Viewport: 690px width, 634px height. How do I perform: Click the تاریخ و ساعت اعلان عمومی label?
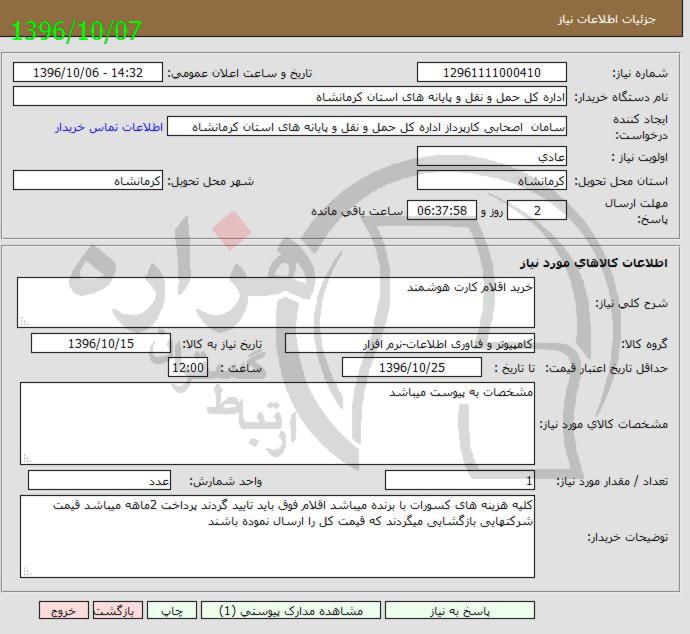240,73
